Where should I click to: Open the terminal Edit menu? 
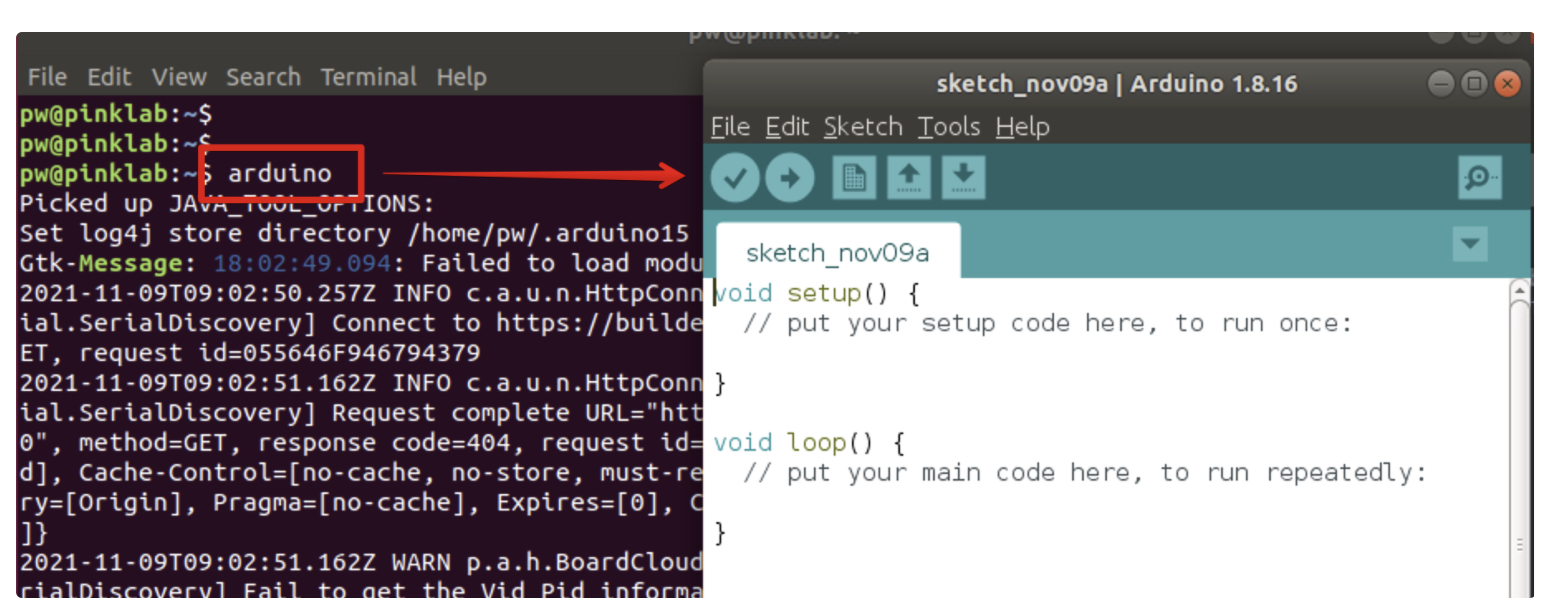[109, 77]
